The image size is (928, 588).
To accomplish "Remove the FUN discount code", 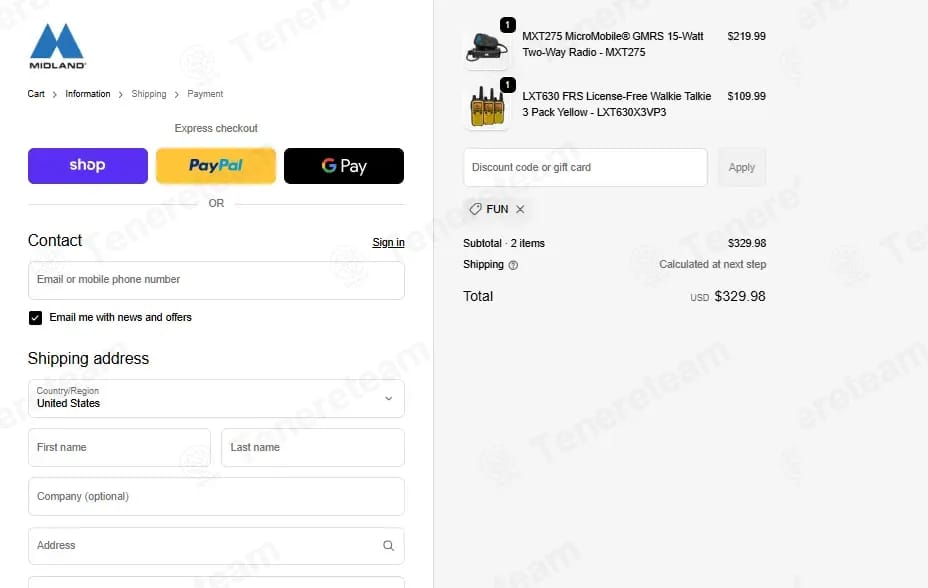I will coord(520,209).
